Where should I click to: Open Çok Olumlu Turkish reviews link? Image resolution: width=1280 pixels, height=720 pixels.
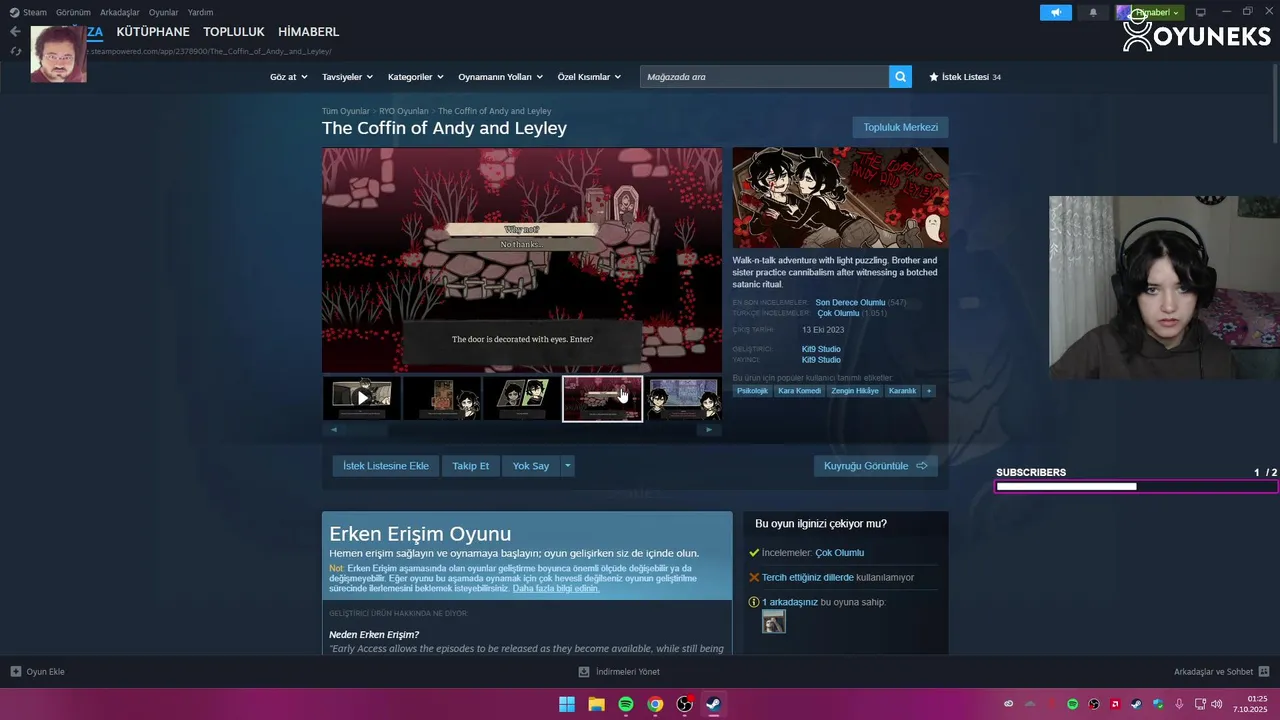click(838, 313)
